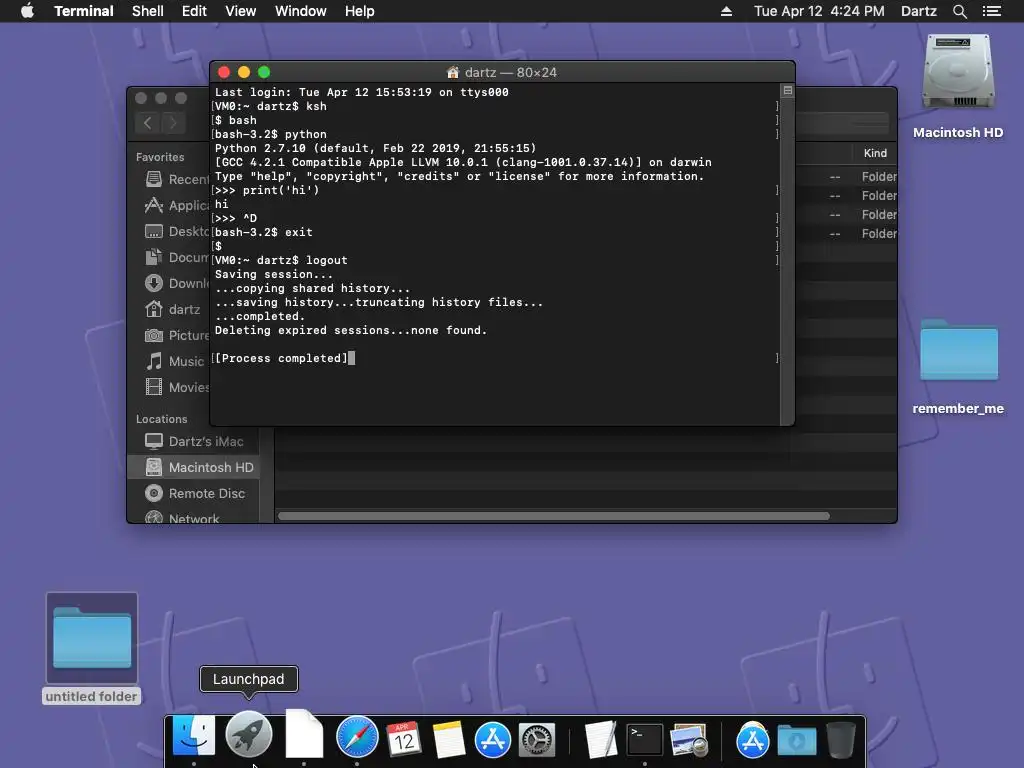Screen dimensions: 1024x768
Task: Close the Terminal window with red button
Action: coord(224,72)
